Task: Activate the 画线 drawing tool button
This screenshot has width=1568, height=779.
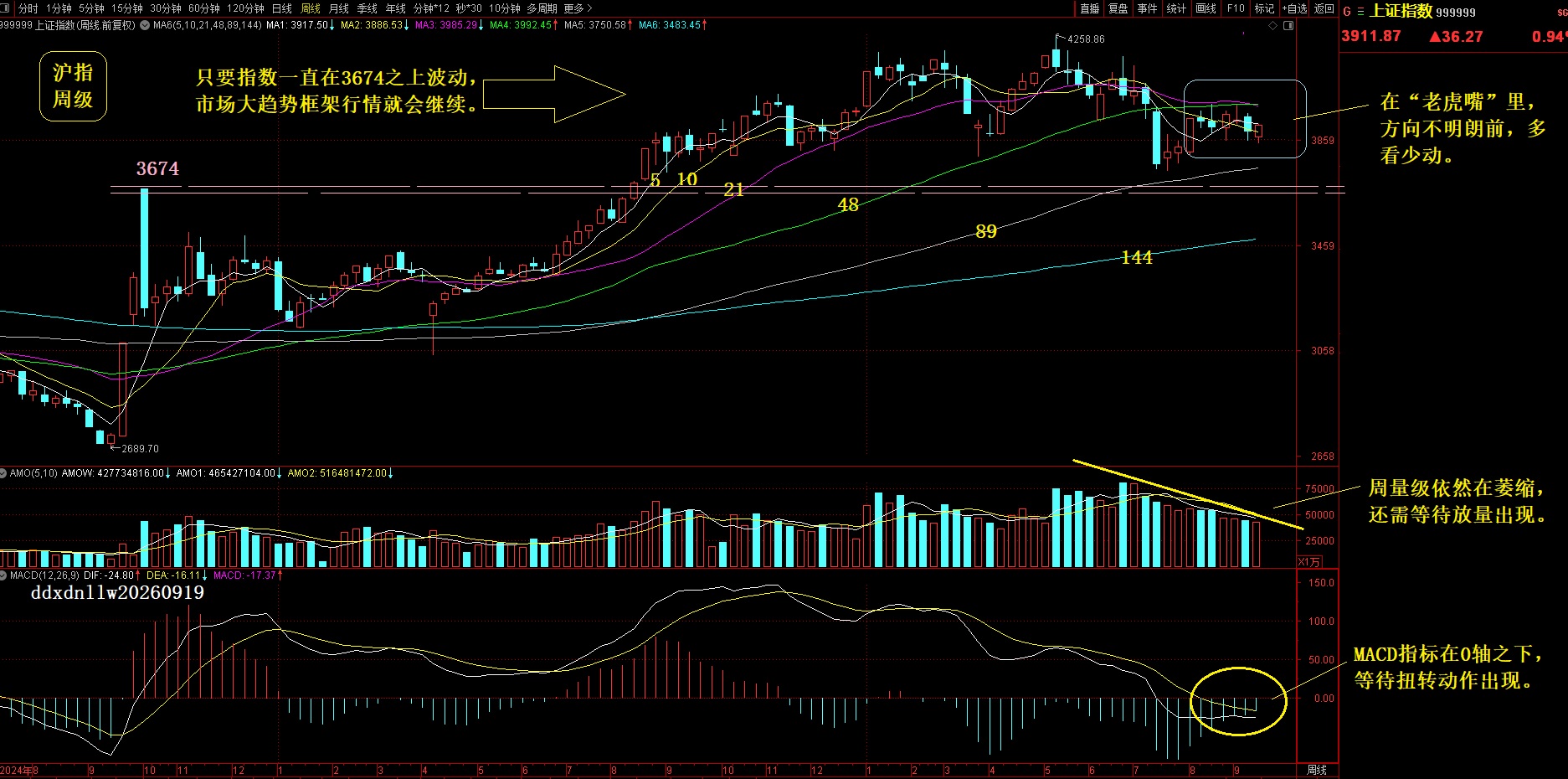Action: click(x=1206, y=8)
